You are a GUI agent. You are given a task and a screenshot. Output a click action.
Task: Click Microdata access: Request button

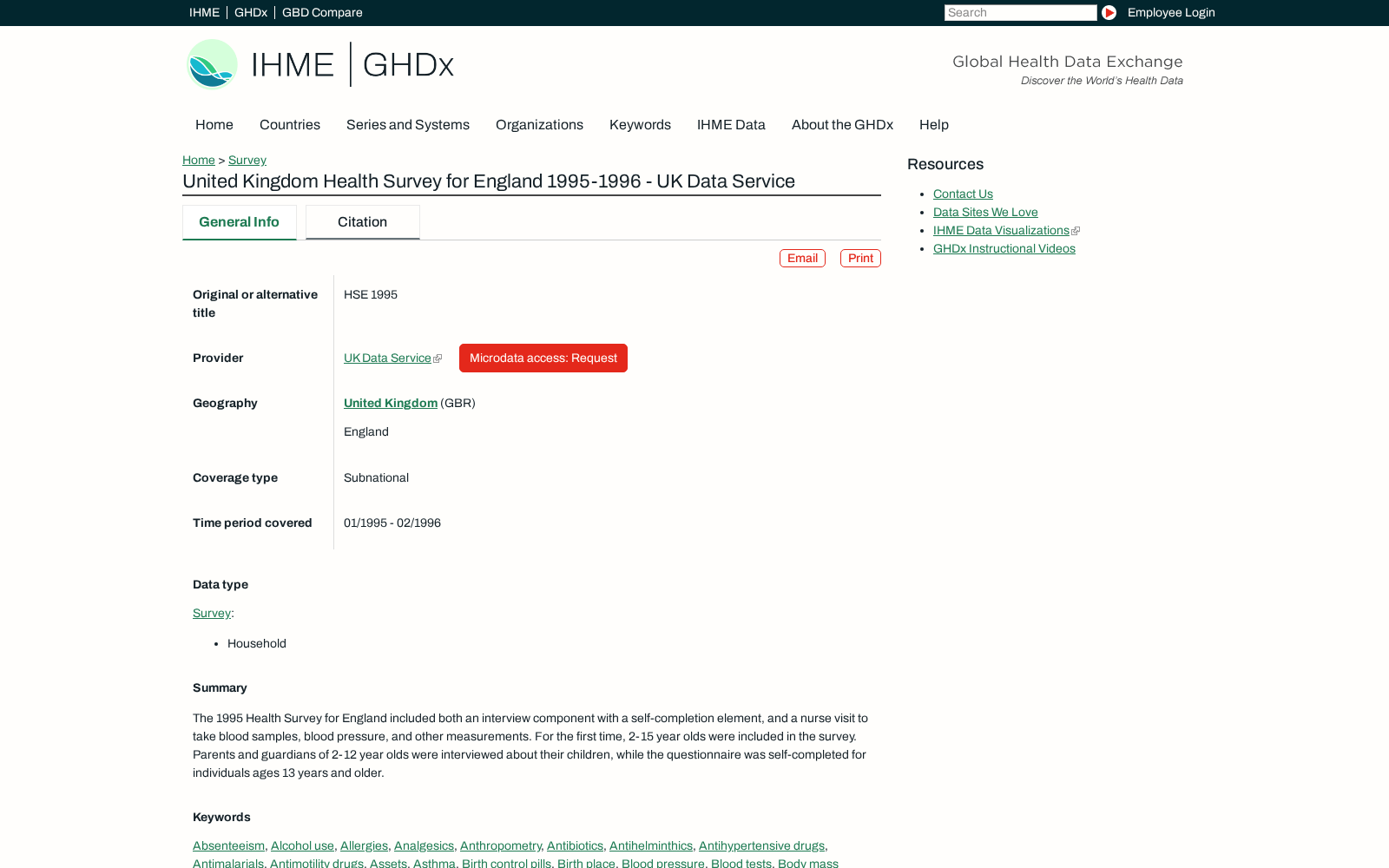coord(543,358)
